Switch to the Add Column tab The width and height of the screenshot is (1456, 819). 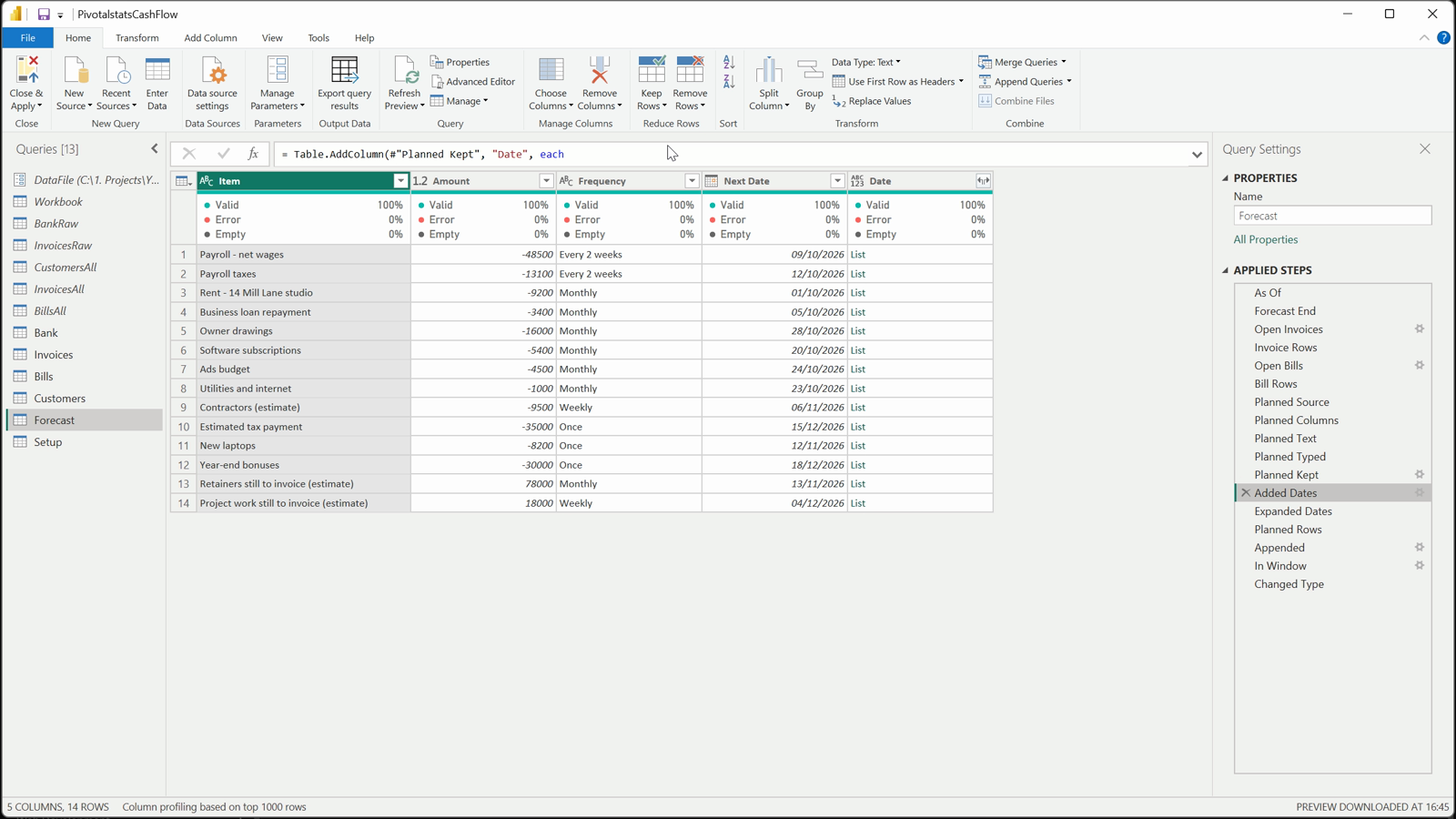pos(210,38)
